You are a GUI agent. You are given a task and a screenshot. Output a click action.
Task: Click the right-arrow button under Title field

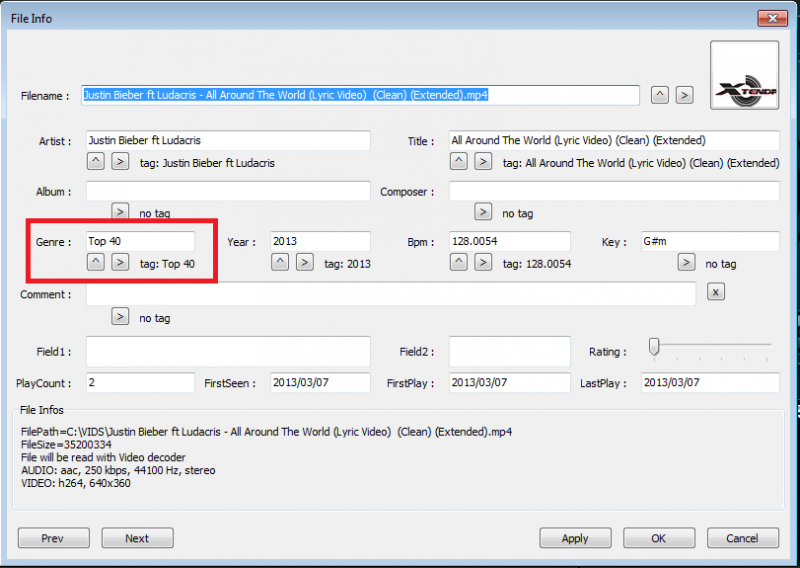[x=483, y=161]
